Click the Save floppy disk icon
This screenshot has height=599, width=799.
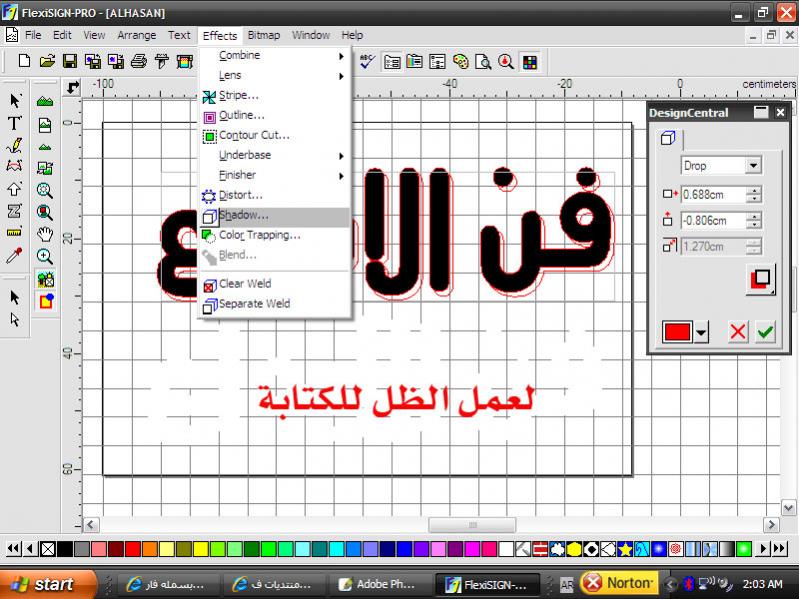coord(70,62)
